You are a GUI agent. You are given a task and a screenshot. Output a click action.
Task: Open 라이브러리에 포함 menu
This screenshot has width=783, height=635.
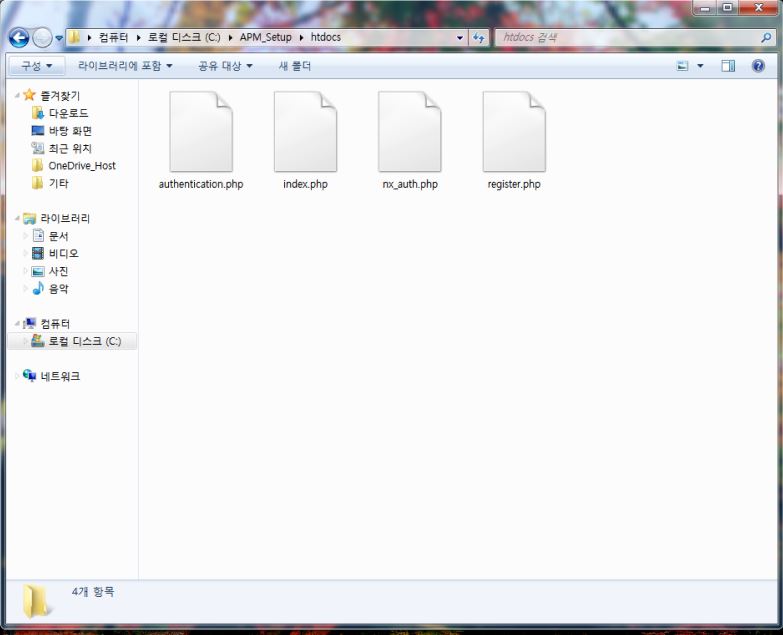(125, 66)
